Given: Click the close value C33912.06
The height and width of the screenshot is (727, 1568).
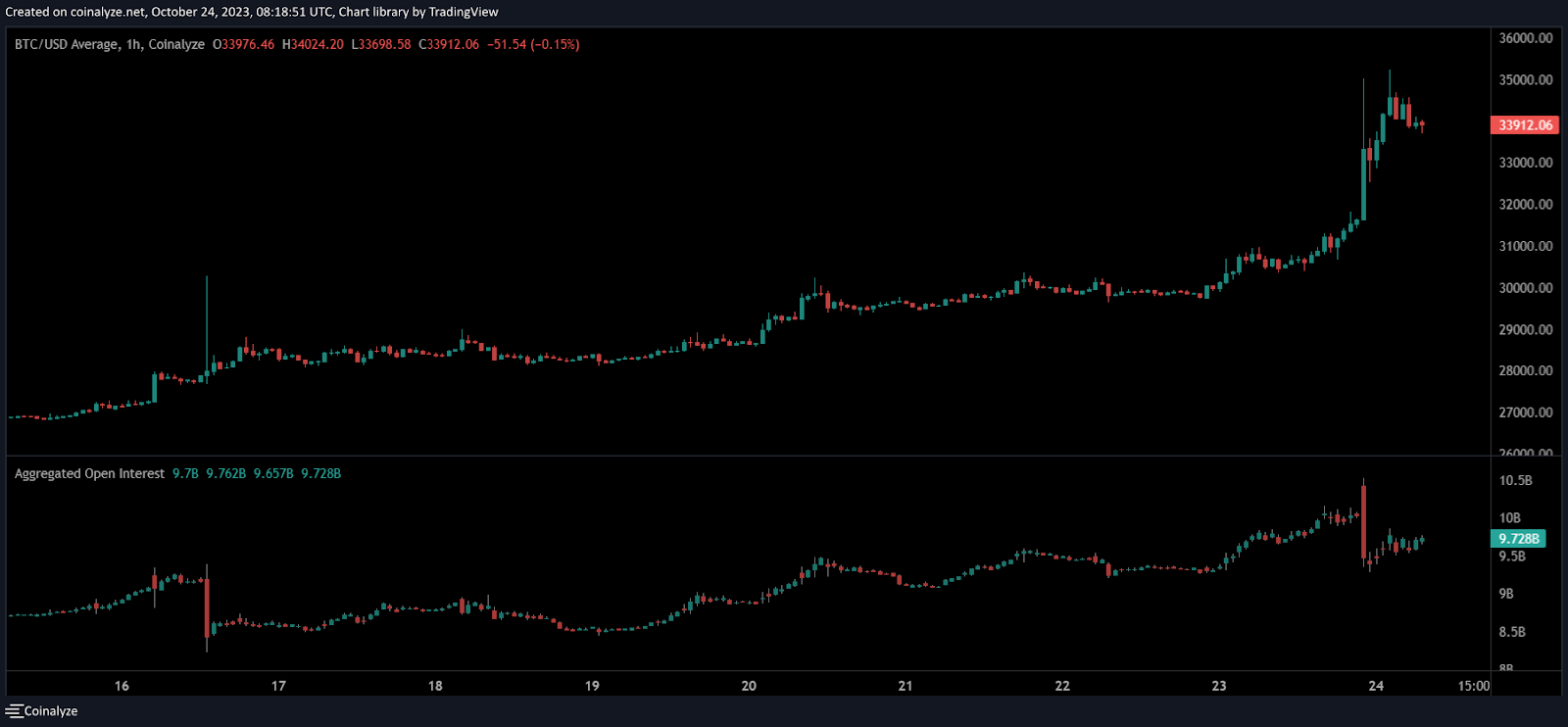Looking at the screenshot, I should pos(449,44).
